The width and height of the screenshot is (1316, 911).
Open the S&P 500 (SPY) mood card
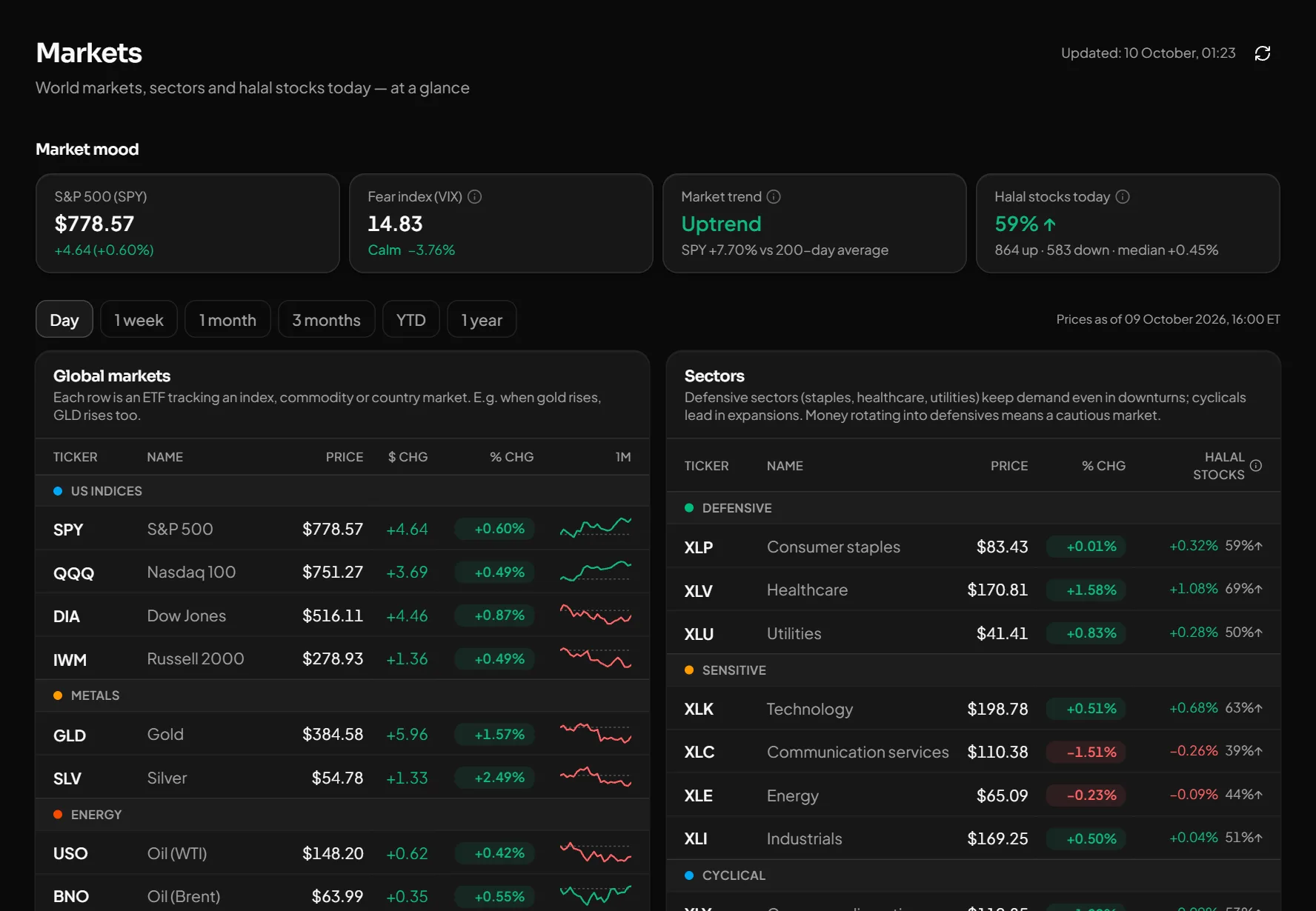pyautogui.click(x=187, y=223)
